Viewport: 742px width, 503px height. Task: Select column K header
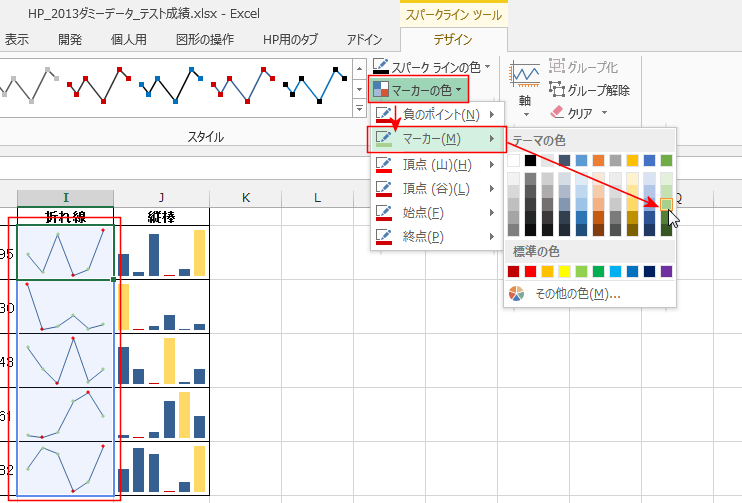246,198
